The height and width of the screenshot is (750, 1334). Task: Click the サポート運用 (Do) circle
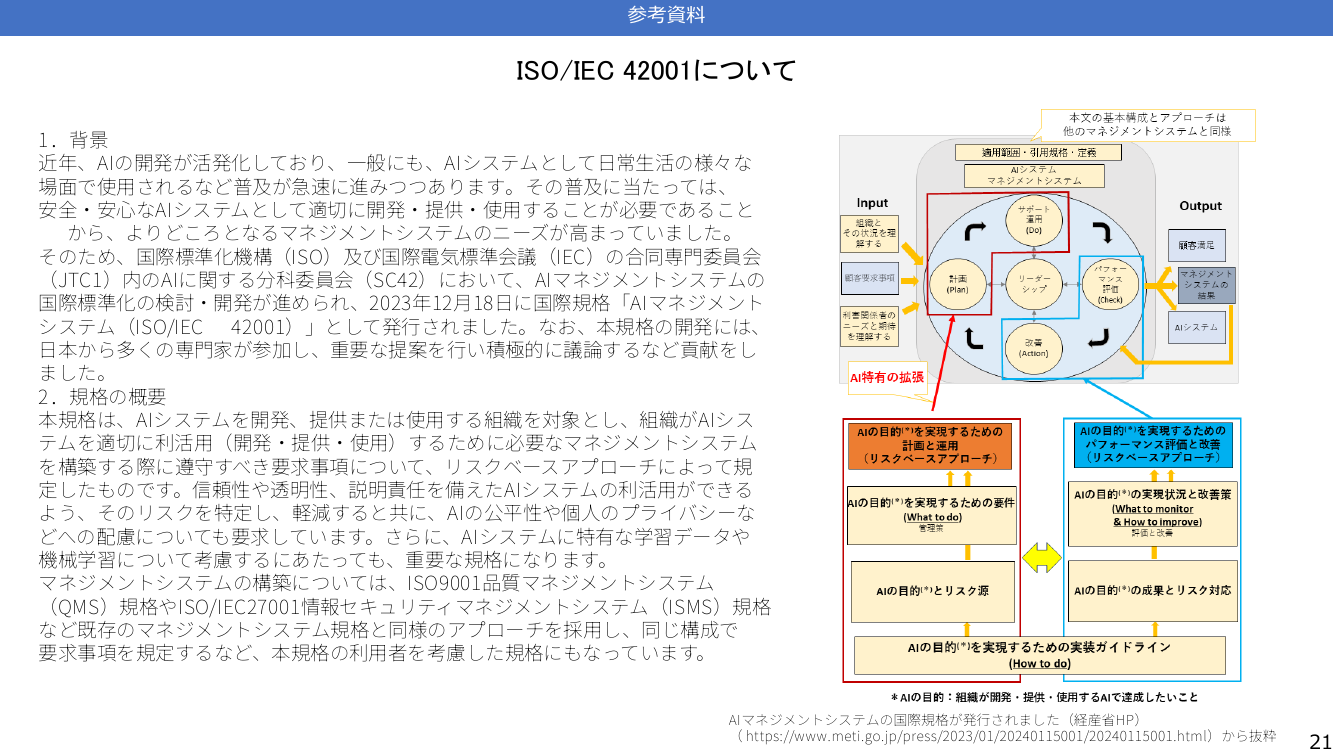(x=1035, y=220)
